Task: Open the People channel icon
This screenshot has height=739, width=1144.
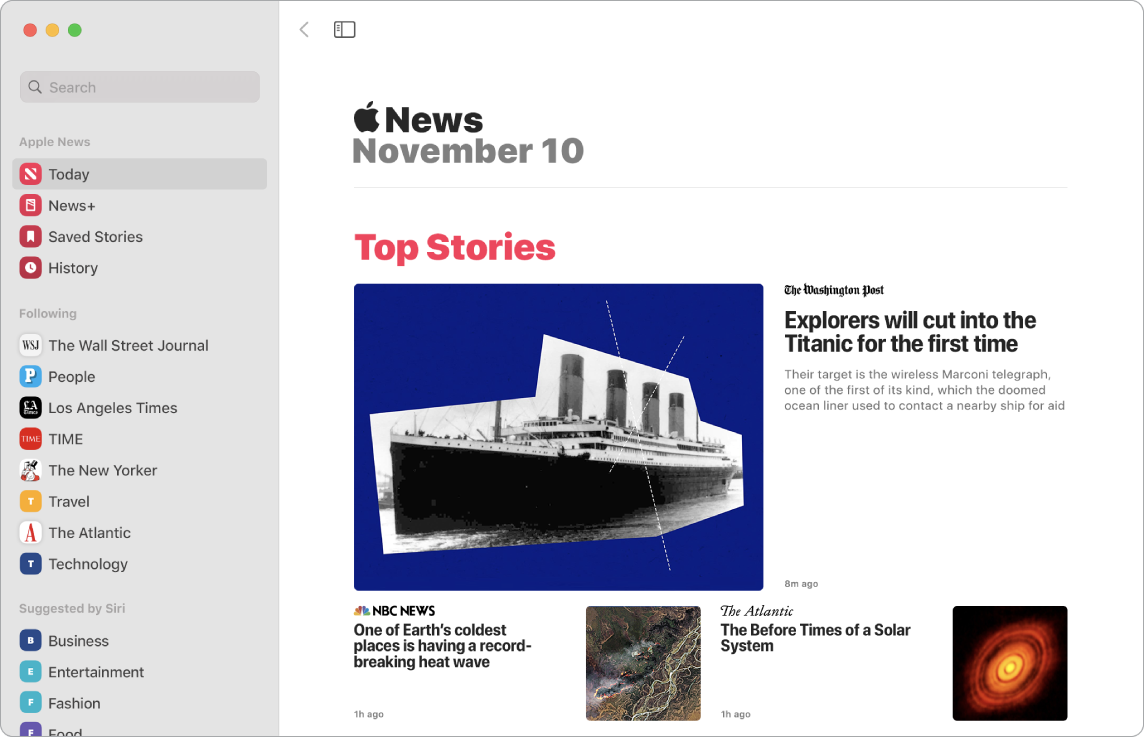Action: 29,376
